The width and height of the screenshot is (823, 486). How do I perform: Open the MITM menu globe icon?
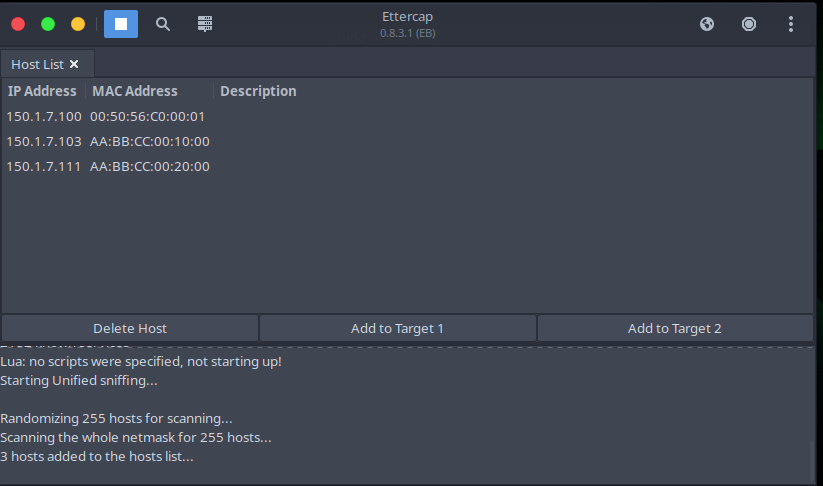coord(707,24)
